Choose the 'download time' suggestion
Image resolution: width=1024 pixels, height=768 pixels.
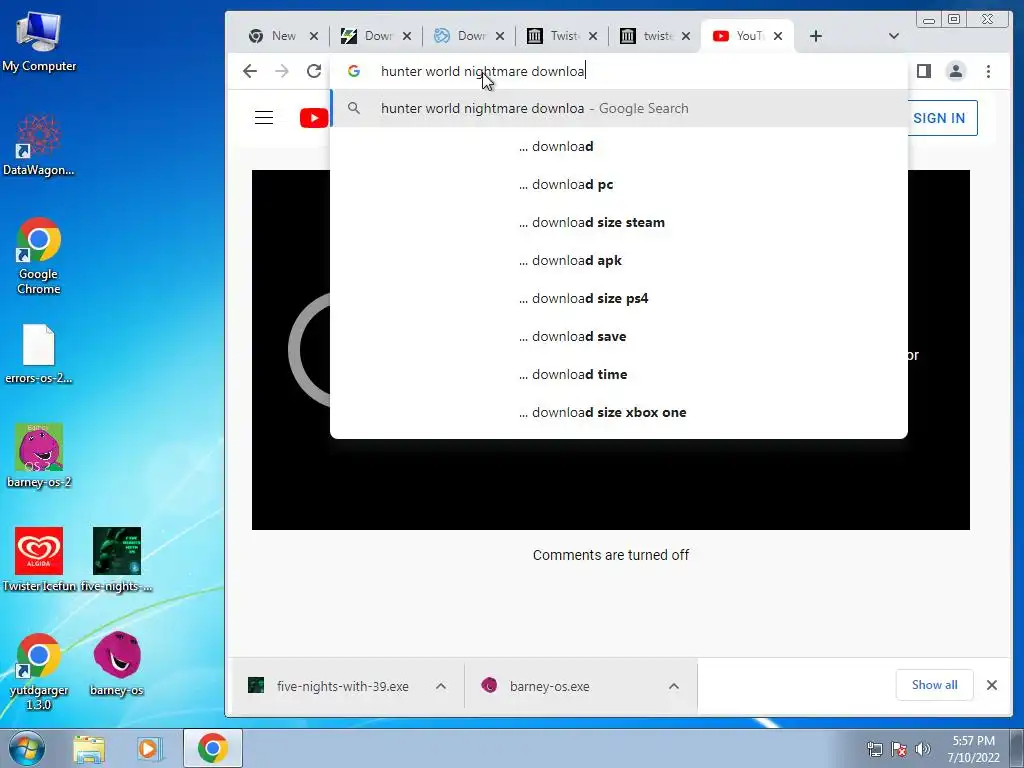tap(619, 374)
